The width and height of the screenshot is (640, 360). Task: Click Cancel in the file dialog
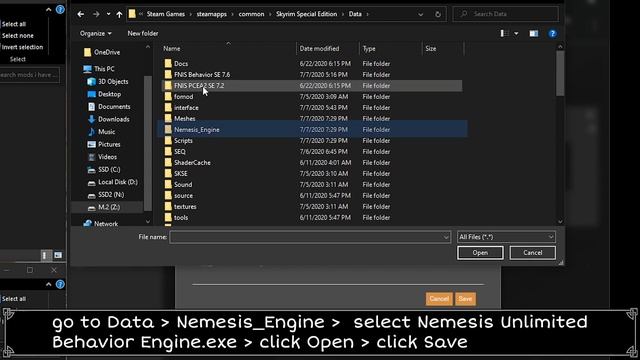coord(533,253)
